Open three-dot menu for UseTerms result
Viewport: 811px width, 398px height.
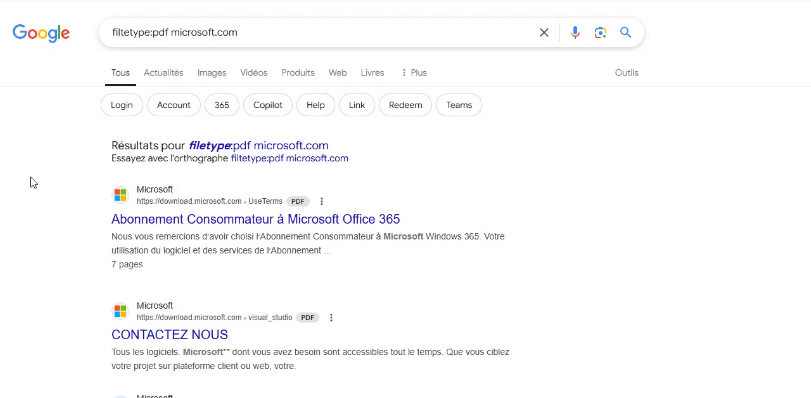(x=322, y=201)
